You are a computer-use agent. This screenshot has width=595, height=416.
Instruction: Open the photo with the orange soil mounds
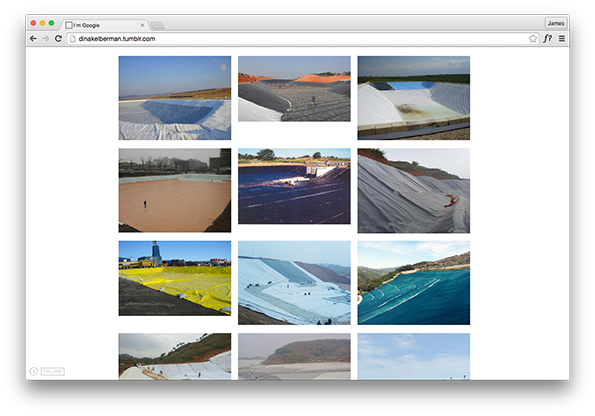[294, 89]
